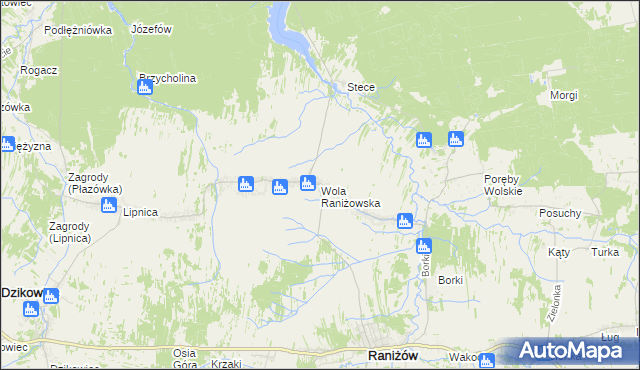Select the Stece place label

pos(361,87)
